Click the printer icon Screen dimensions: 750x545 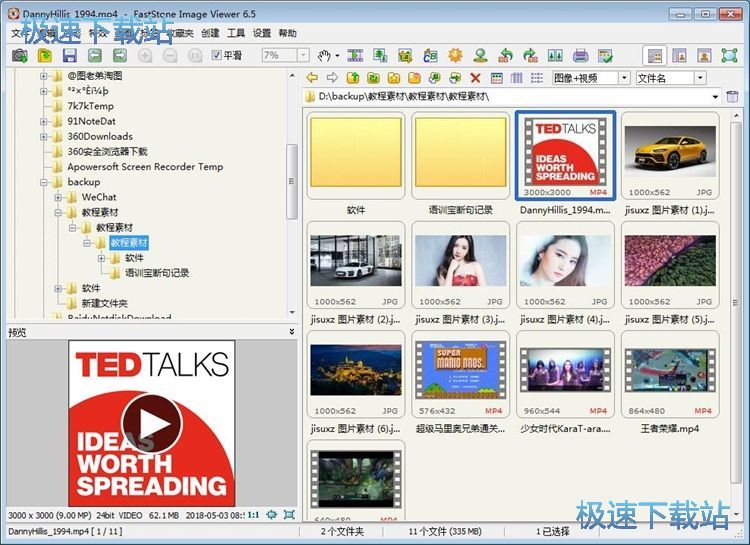click(x=581, y=56)
